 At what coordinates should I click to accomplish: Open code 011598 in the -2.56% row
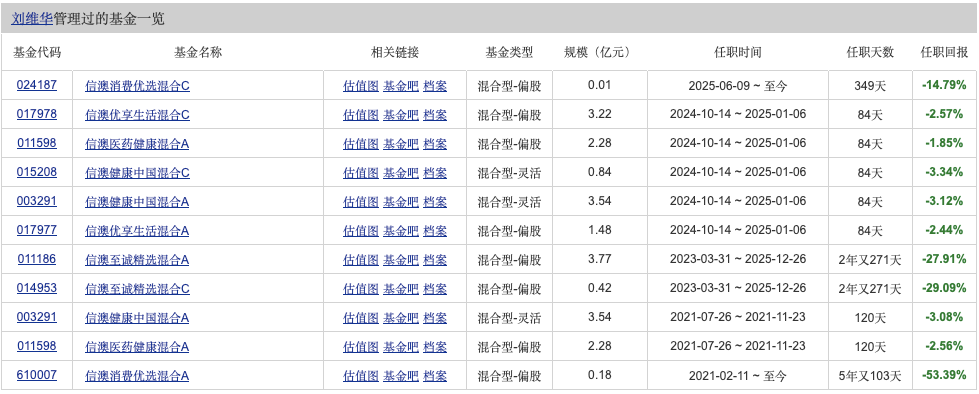pos(37,346)
